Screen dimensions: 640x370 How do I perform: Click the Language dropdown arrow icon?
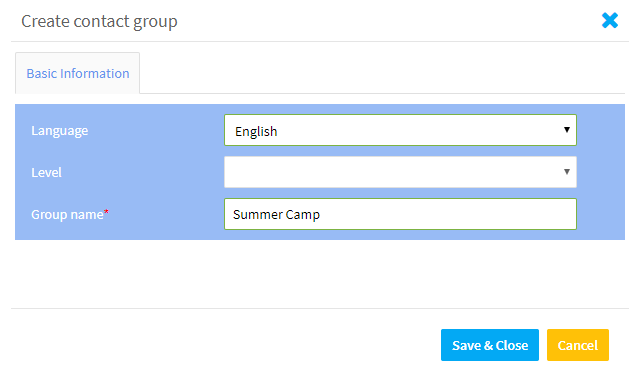(x=567, y=130)
